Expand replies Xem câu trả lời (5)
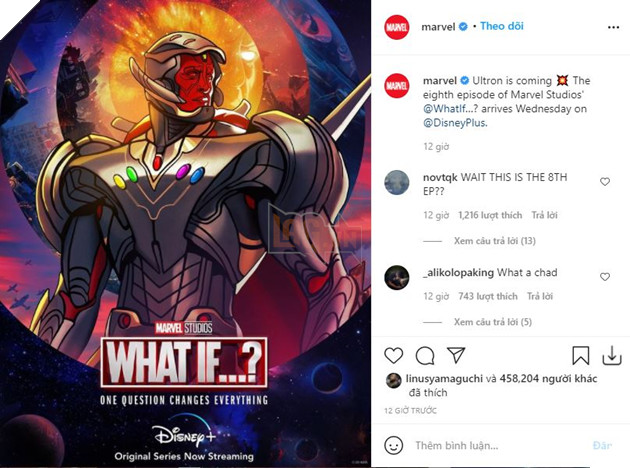 (x=493, y=322)
